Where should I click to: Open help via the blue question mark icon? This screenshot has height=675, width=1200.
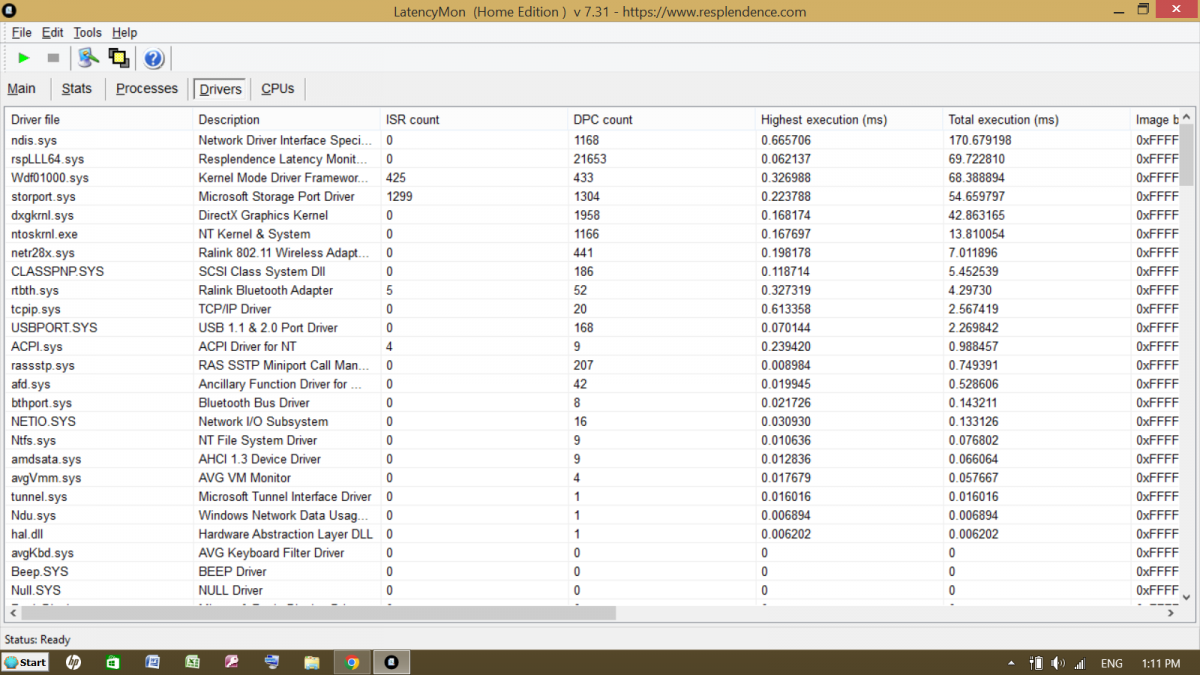[x=154, y=58]
